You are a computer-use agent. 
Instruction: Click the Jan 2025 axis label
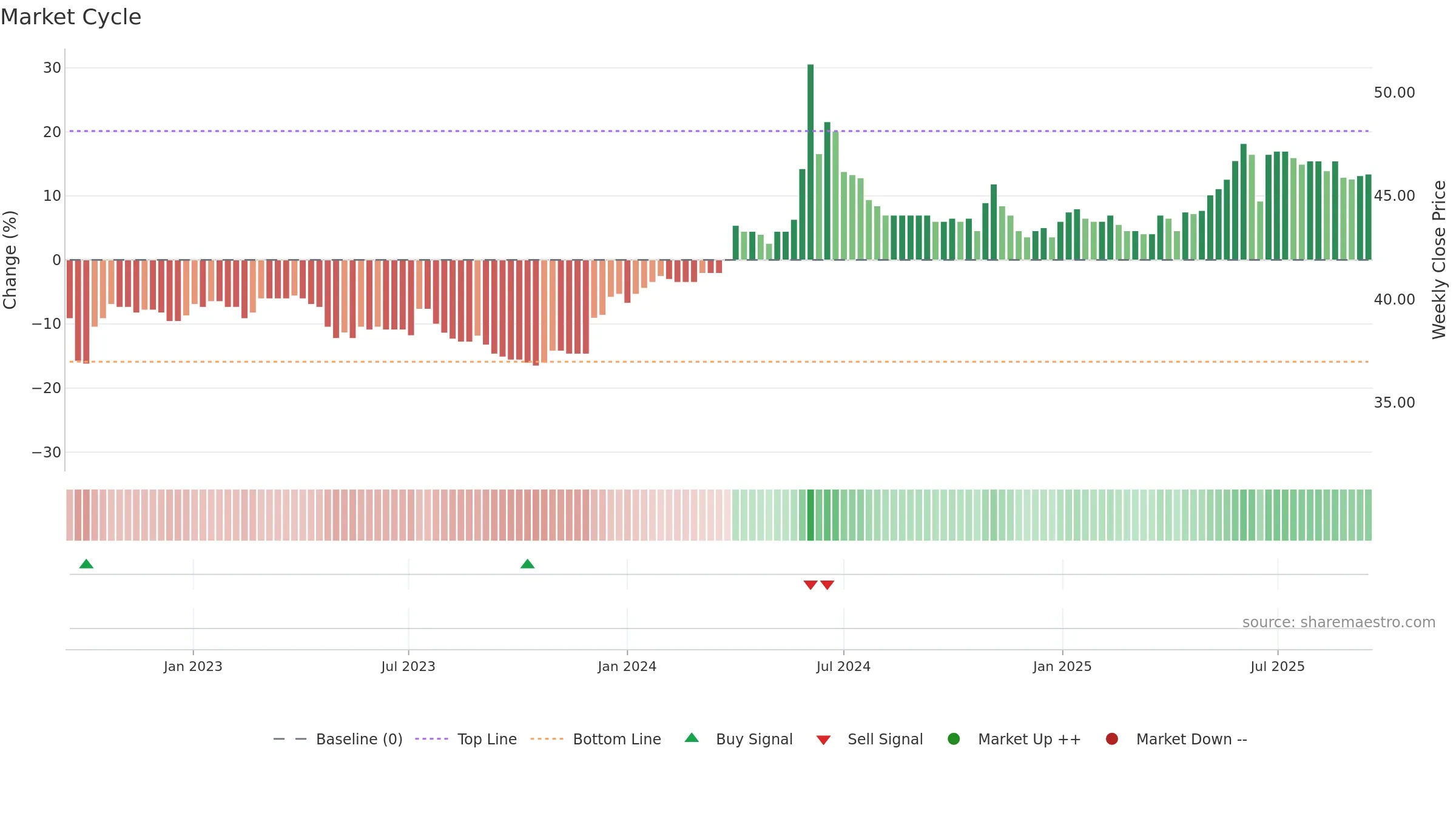pyautogui.click(x=1062, y=667)
